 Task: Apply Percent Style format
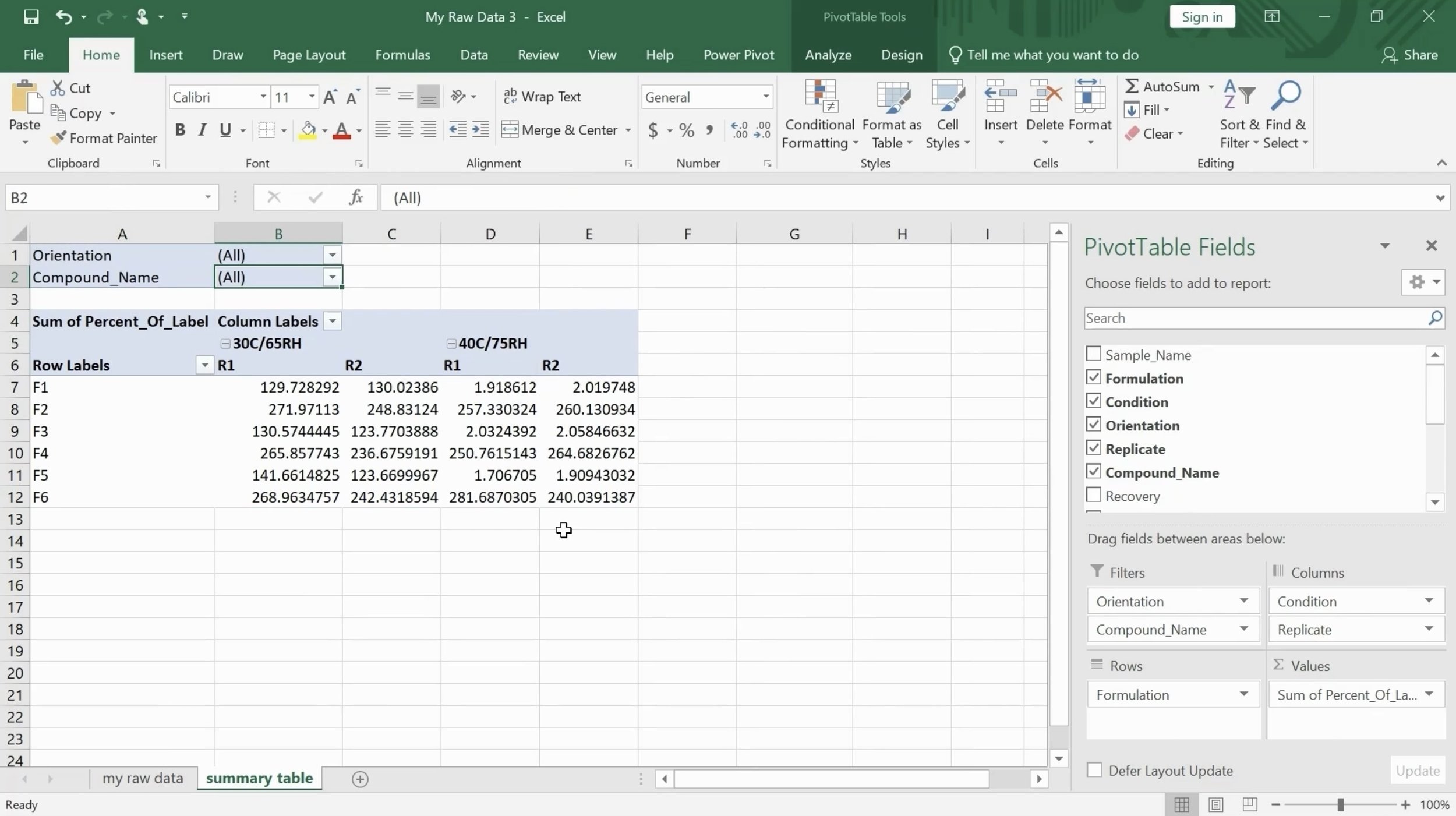click(x=687, y=129)
